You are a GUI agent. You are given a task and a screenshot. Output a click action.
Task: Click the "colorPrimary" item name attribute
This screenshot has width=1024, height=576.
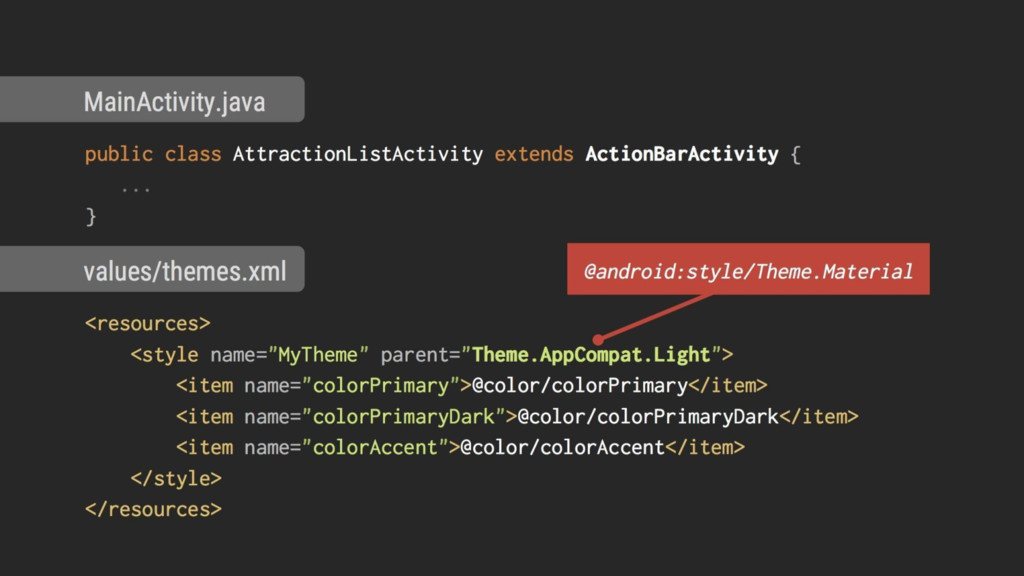point(381,385)
